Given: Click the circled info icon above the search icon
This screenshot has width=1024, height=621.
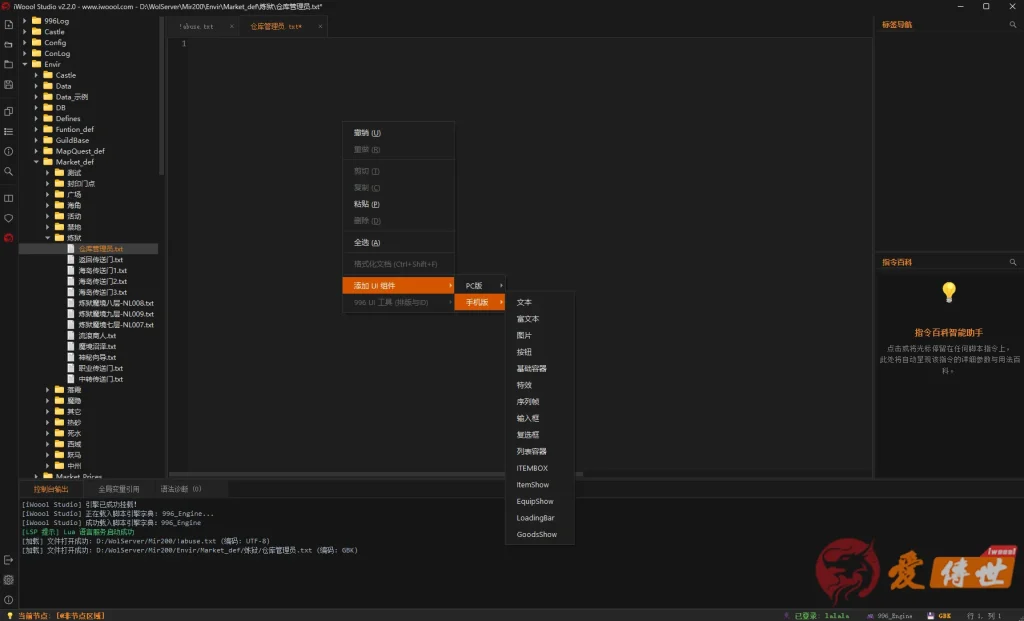Looking at the screenshot, I should pyautogui.click(x=8, y=151).
